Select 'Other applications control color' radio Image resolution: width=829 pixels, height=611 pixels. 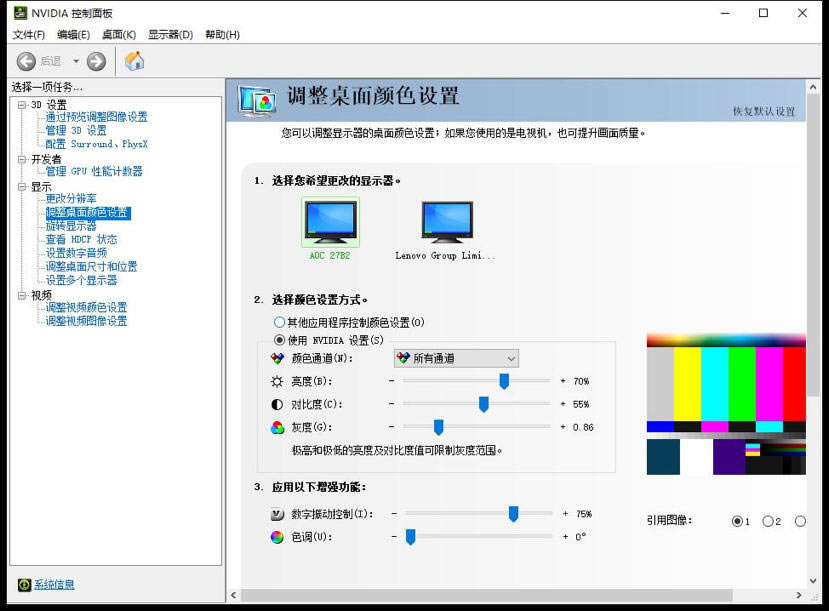(x=279, y=322)
